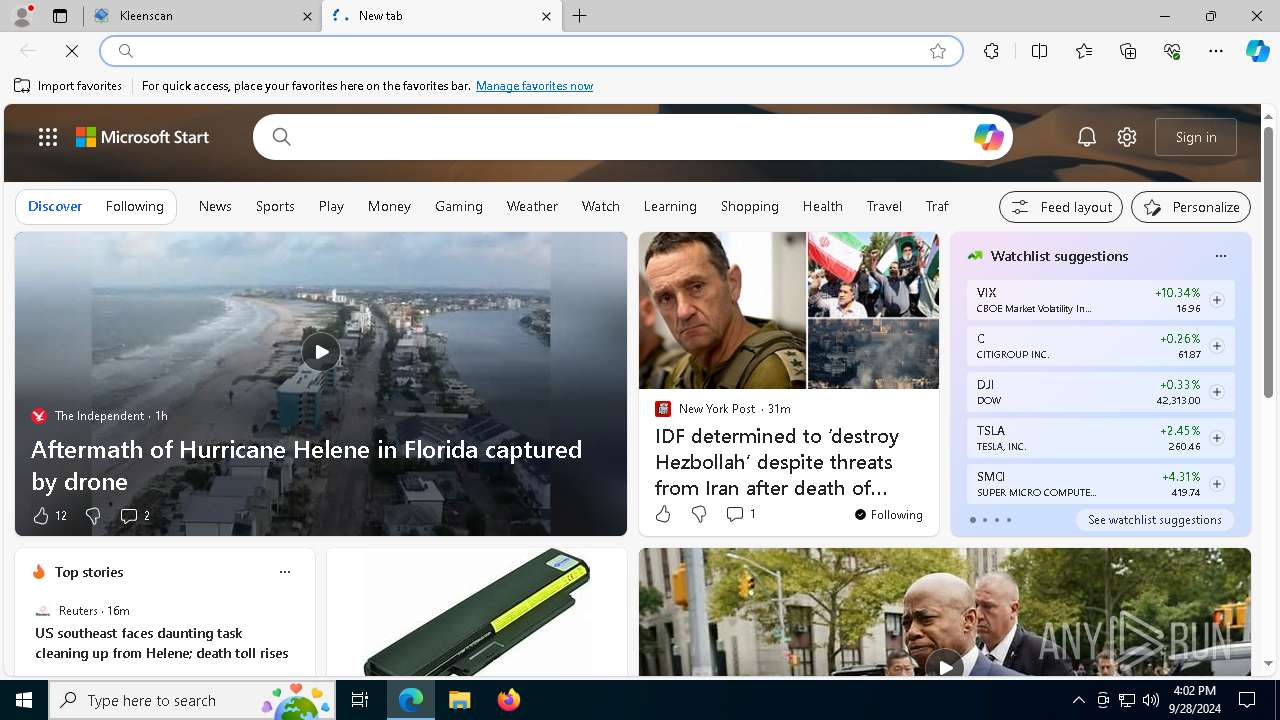Switch to the Following feed
Viewport: 1280px width, 720px height.
tap(134, 206)
